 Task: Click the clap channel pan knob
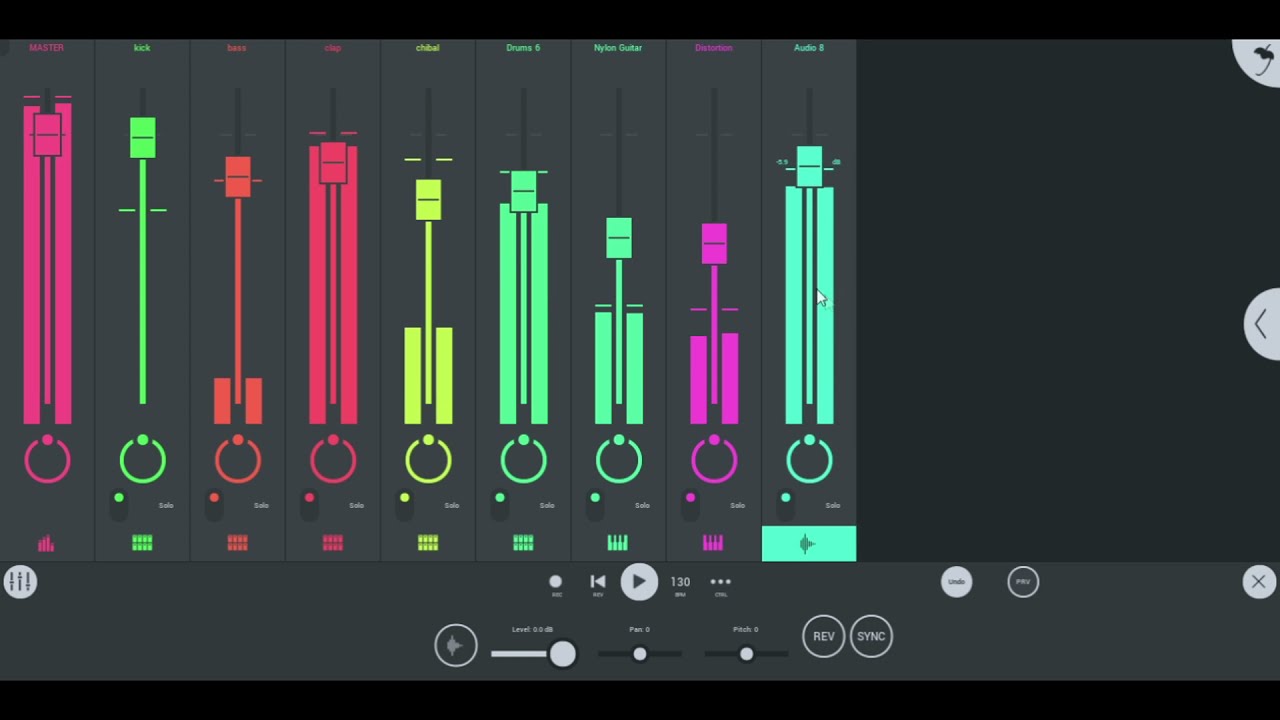(333, 460)
